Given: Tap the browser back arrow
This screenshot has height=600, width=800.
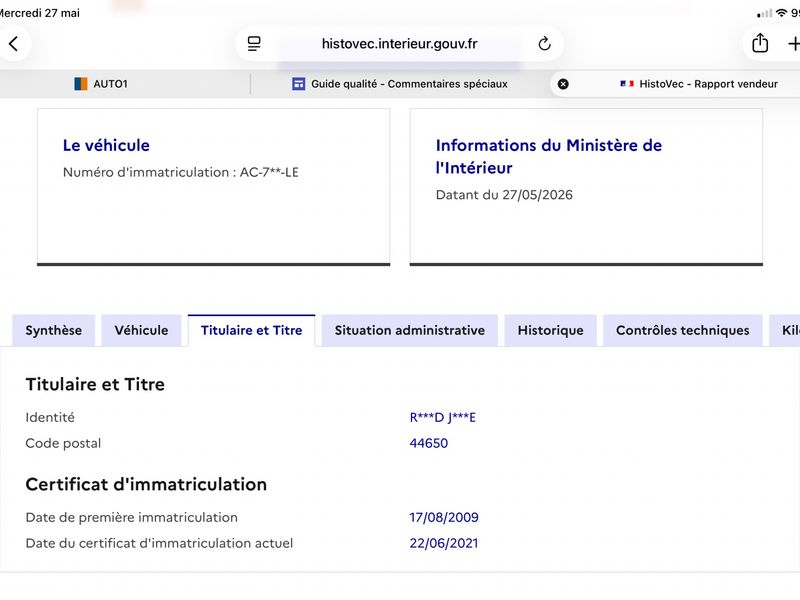Looking at the screenshot, I should click(x=14, y=44).
